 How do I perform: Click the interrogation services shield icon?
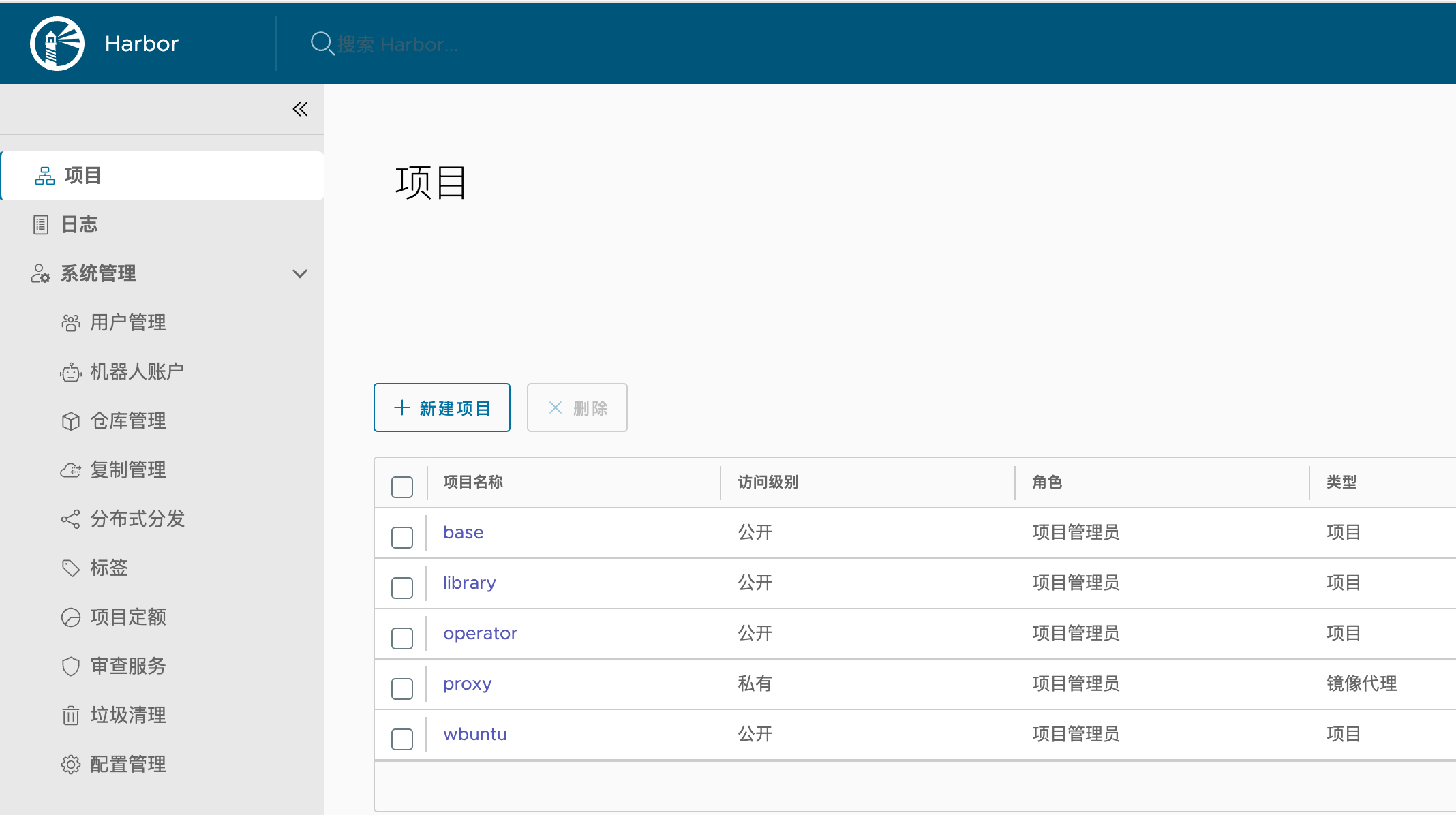point(71,666)
